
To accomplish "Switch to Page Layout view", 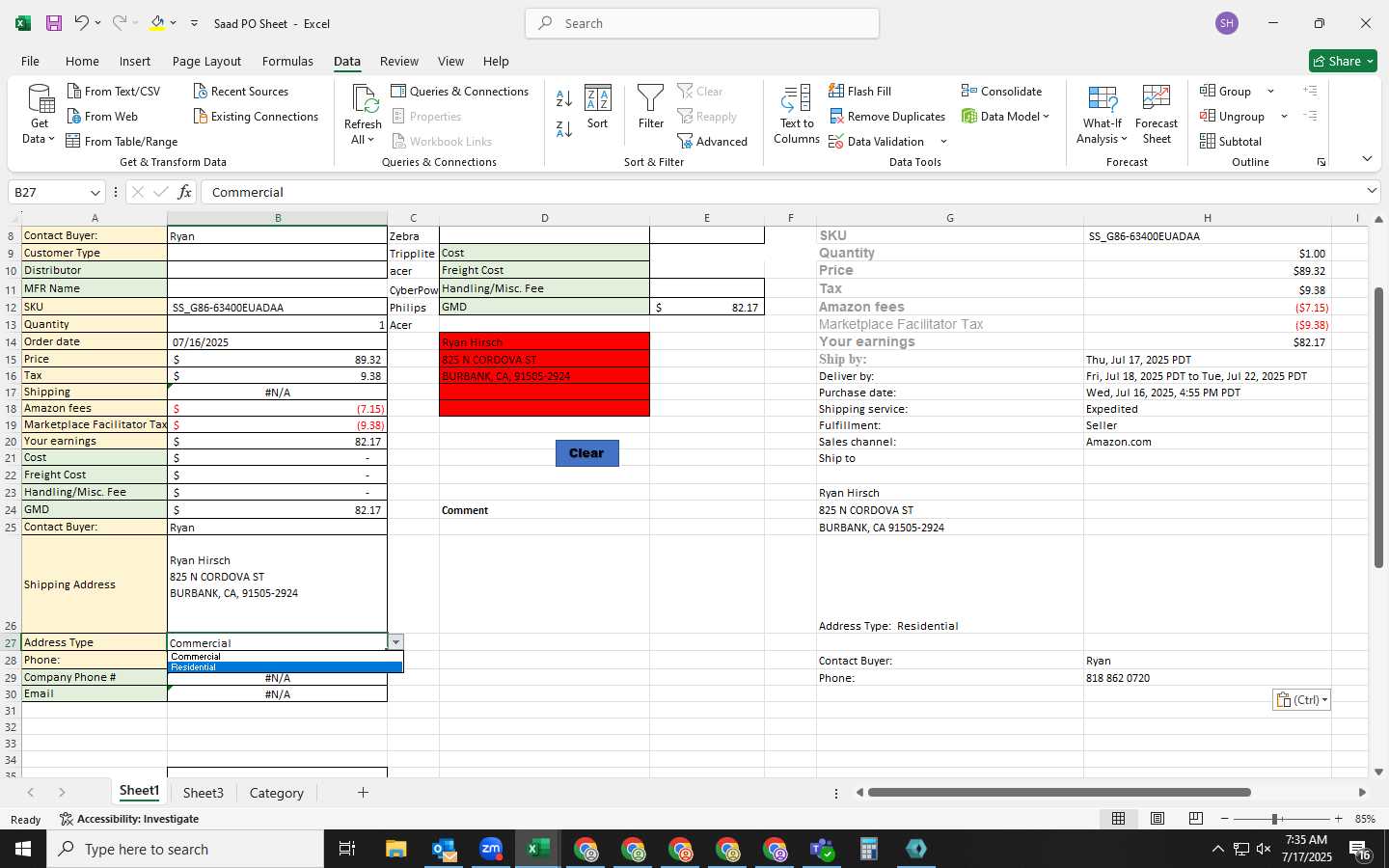I will (x=1157, y=819).
